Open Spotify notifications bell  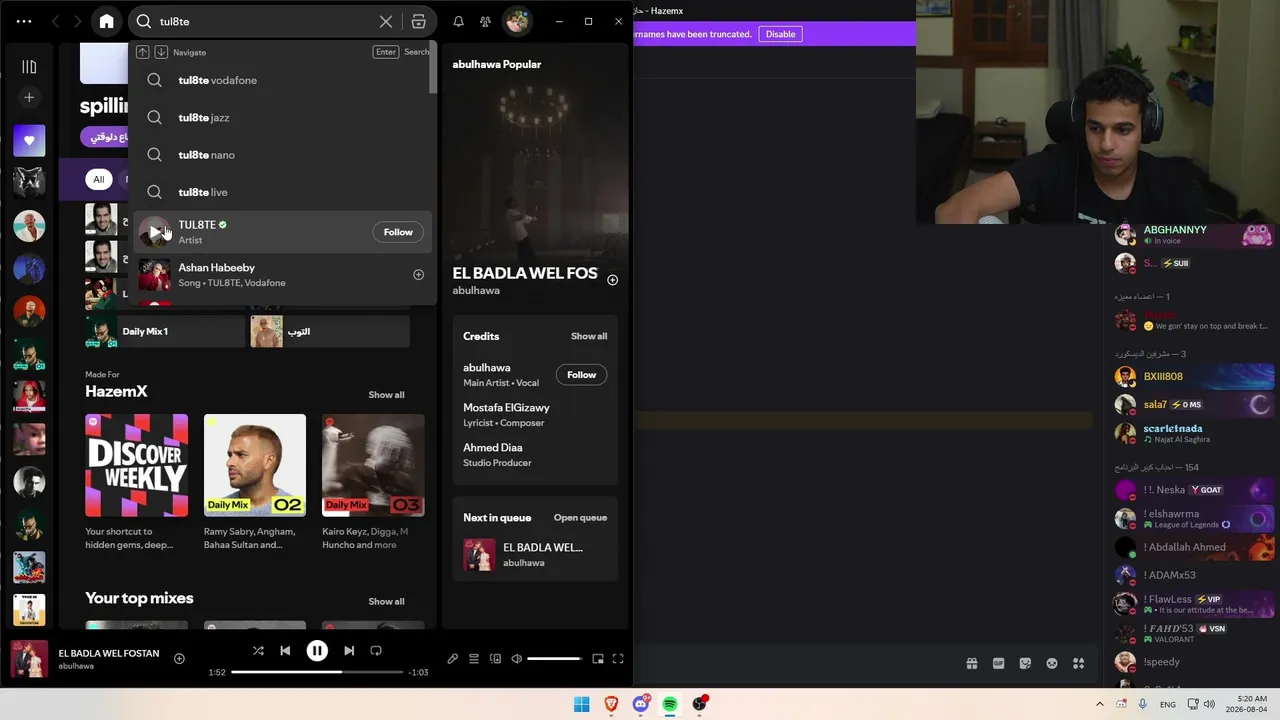[x=458, y=21]
